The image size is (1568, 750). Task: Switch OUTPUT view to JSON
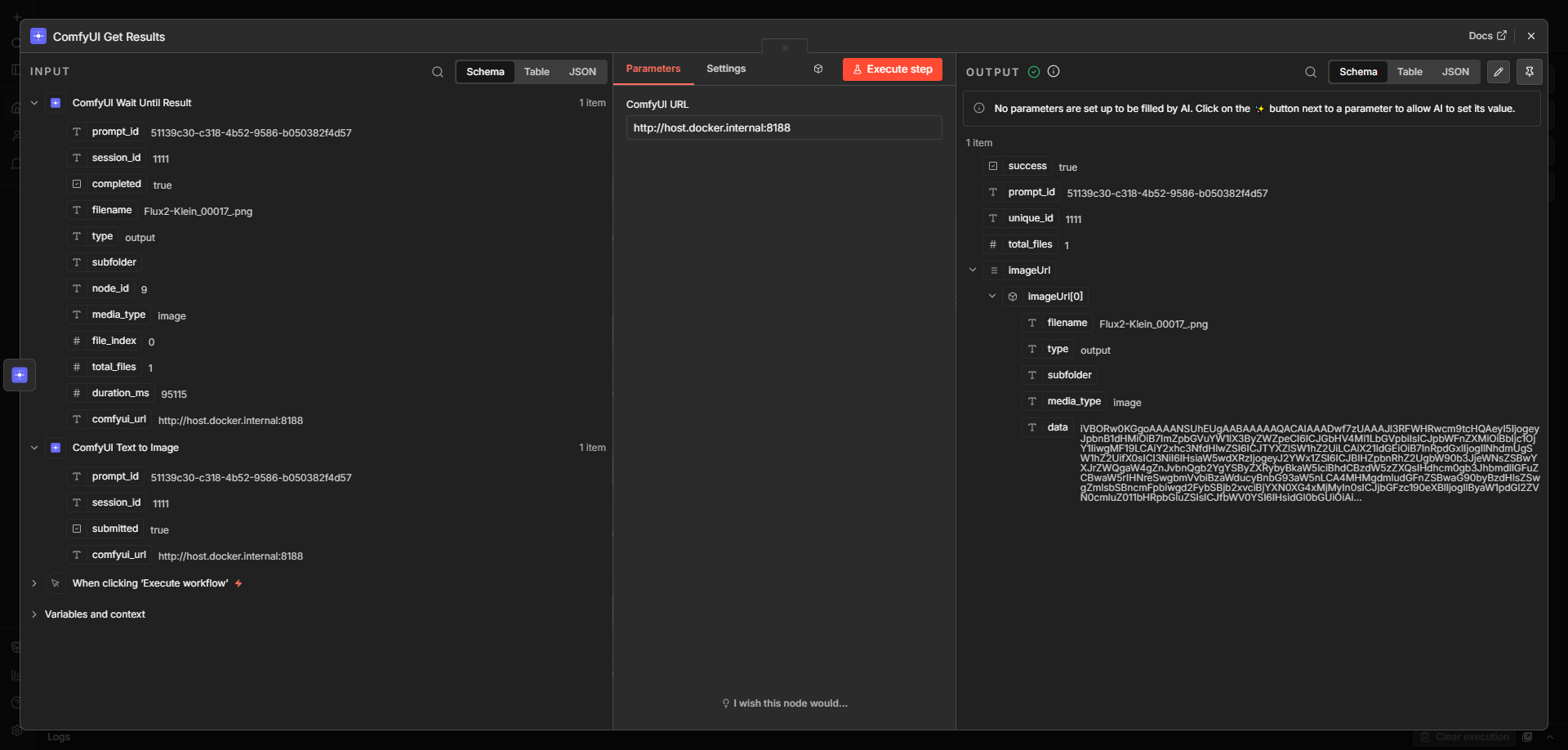point(1455,72)
